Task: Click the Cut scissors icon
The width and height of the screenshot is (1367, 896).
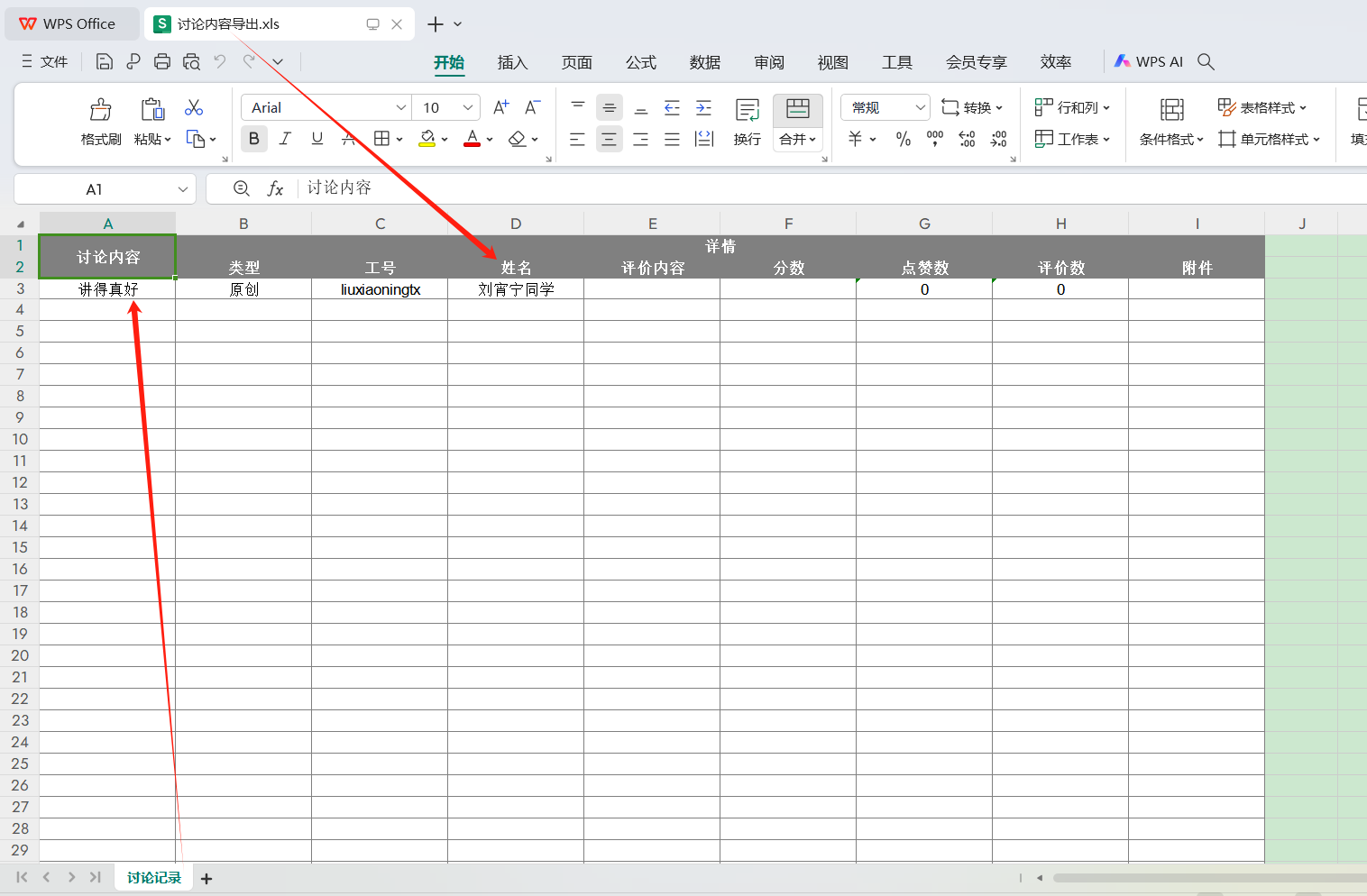Action: click(x=193, y=107)
